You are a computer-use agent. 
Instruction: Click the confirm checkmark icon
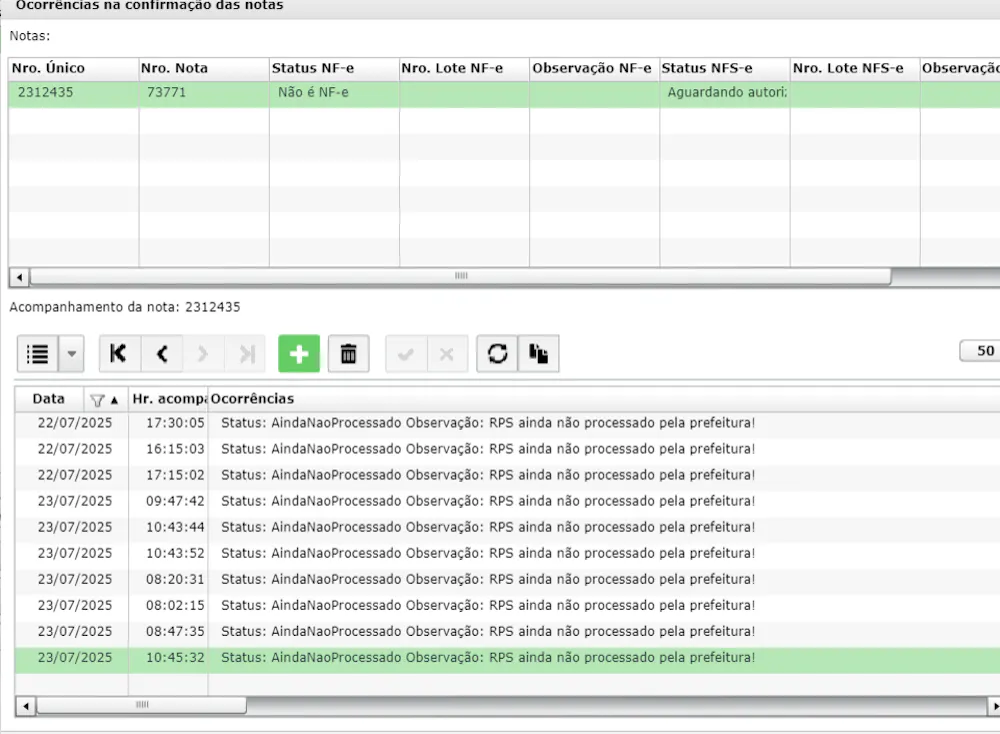point(406,353)
